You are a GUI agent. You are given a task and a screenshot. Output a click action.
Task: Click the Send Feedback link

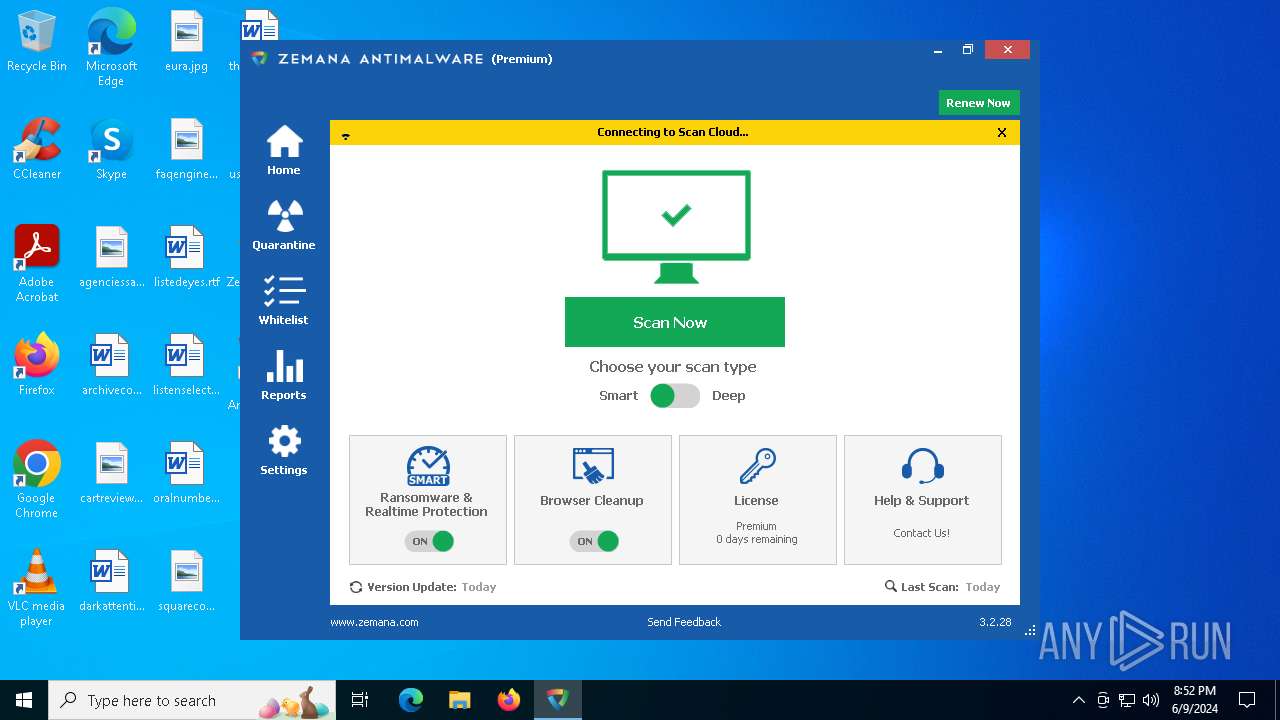coord(684,622)
